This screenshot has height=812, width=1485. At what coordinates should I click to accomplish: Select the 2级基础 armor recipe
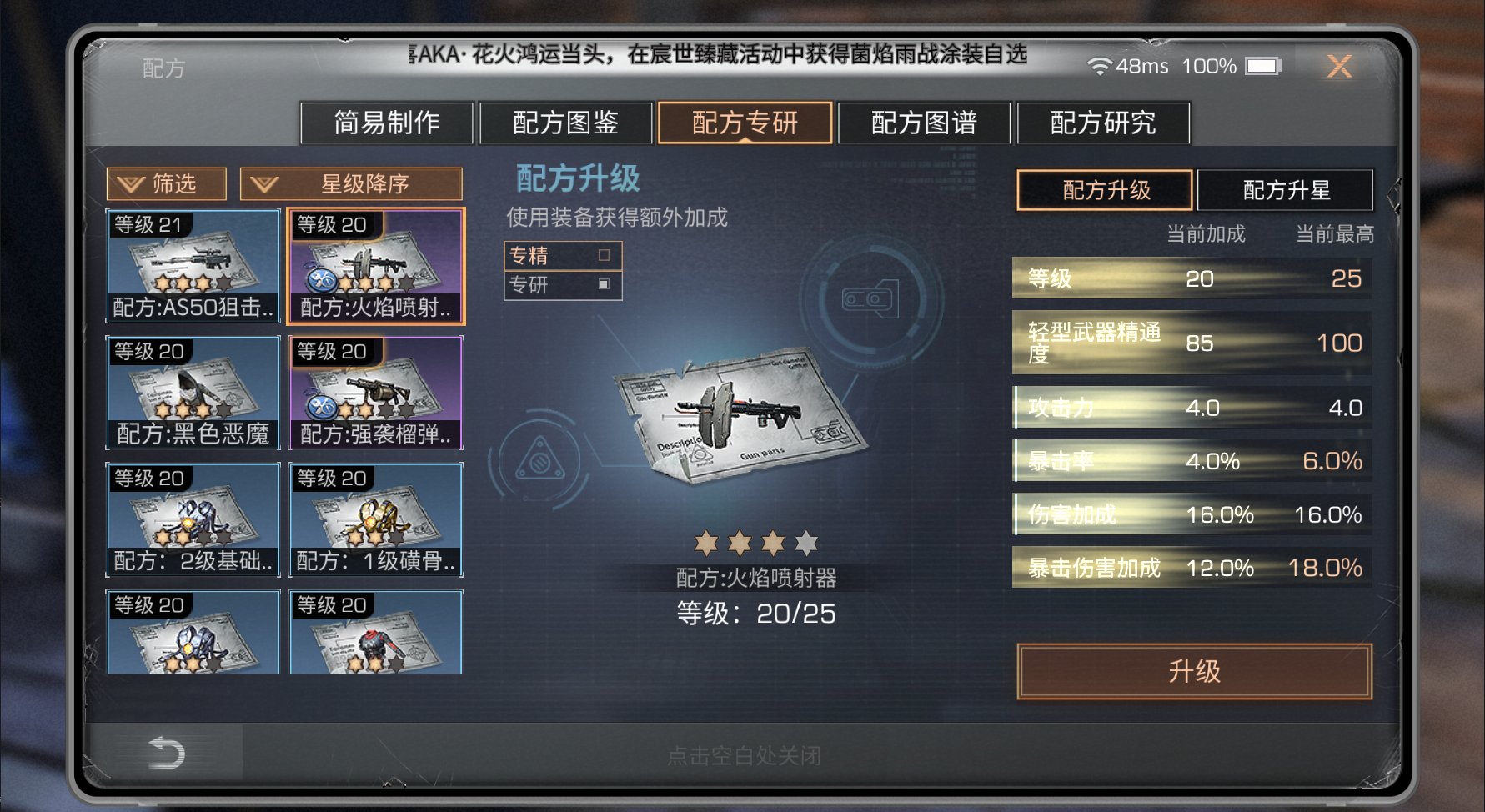pyautogui.click(x=193, y=519)
